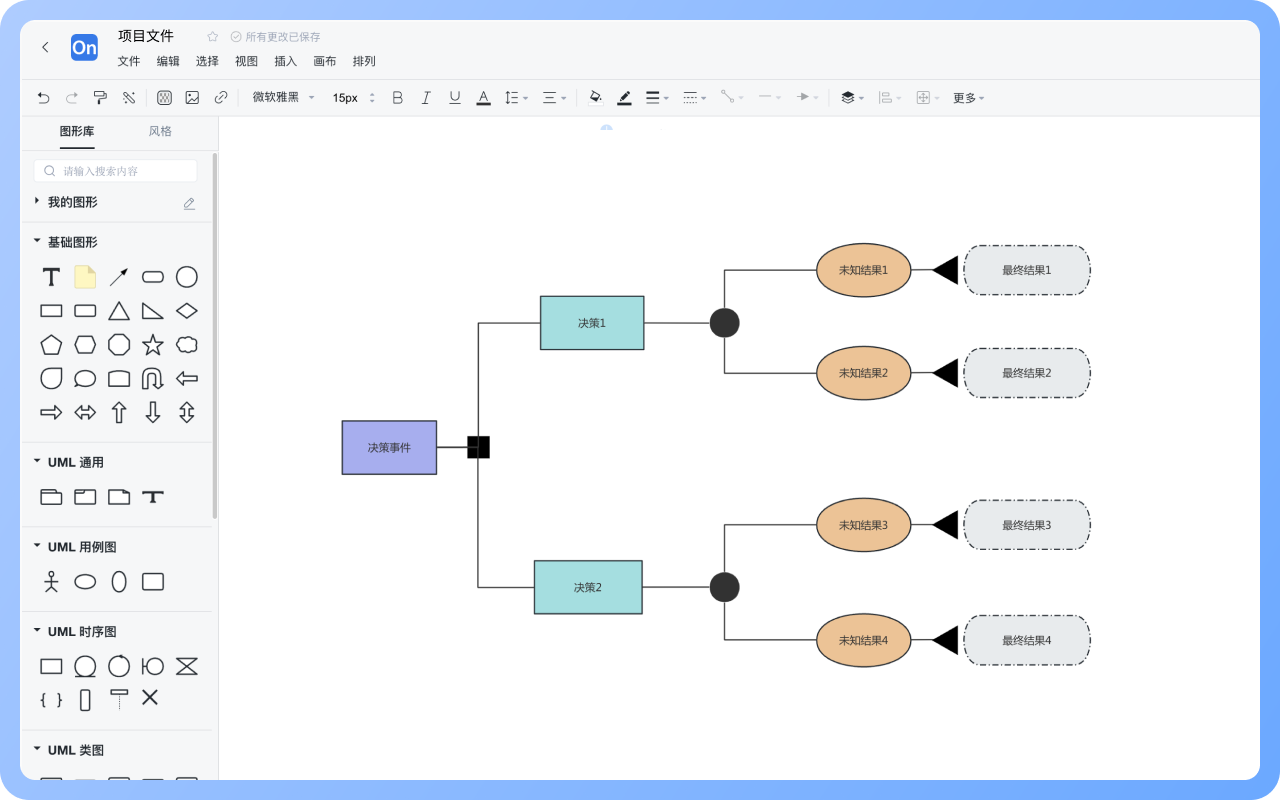Screen dimensions: 1280x800
Task: Click the edit pencil beside 我的图形
Action: pos(189,203)
